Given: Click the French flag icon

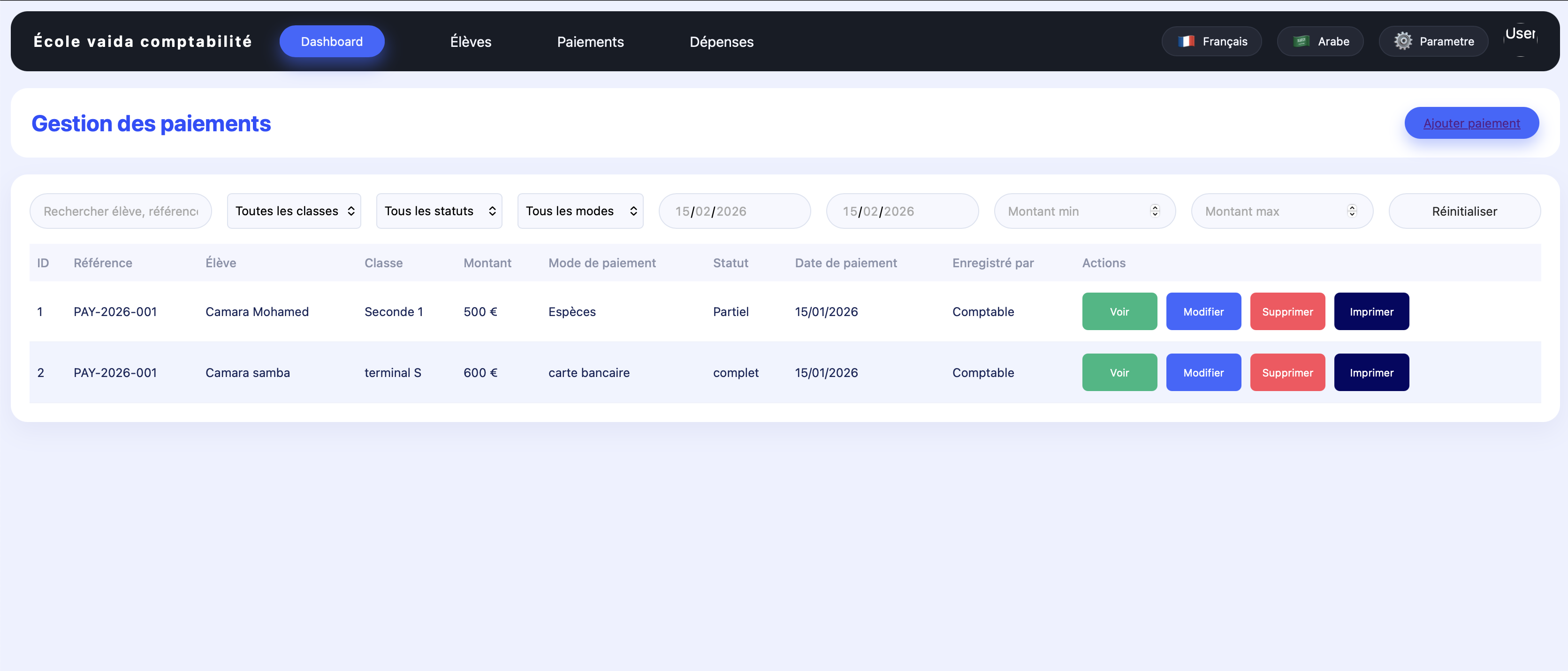Looking at the screenshot, I should tap(1186, 41).
